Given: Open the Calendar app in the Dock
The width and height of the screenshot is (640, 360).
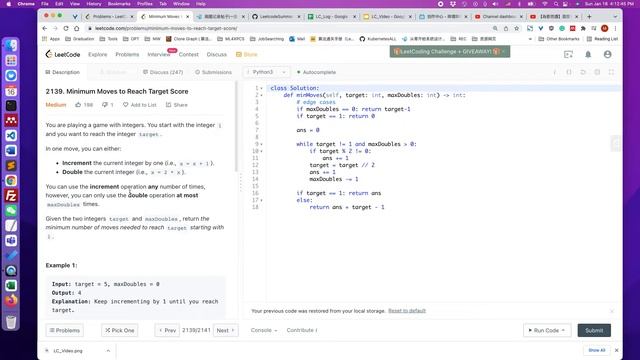Looking at the screenshot, I should (x=11, y=91).
